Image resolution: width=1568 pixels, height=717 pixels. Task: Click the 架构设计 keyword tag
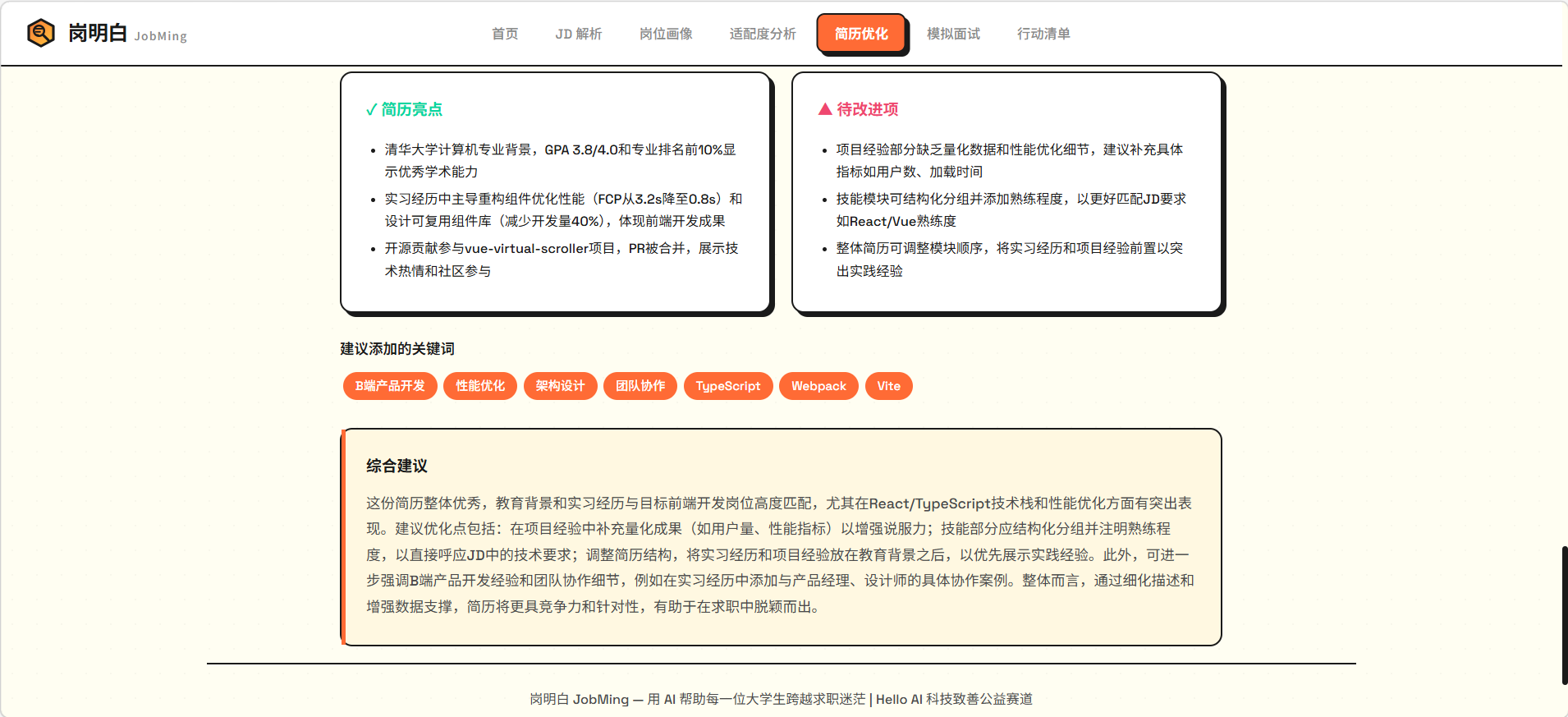pos(560,386)
